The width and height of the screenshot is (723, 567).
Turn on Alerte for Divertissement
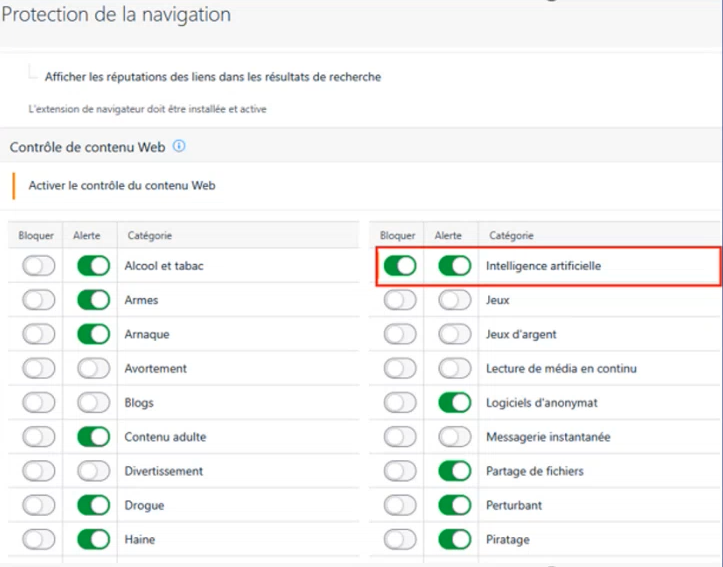[93, 471]
